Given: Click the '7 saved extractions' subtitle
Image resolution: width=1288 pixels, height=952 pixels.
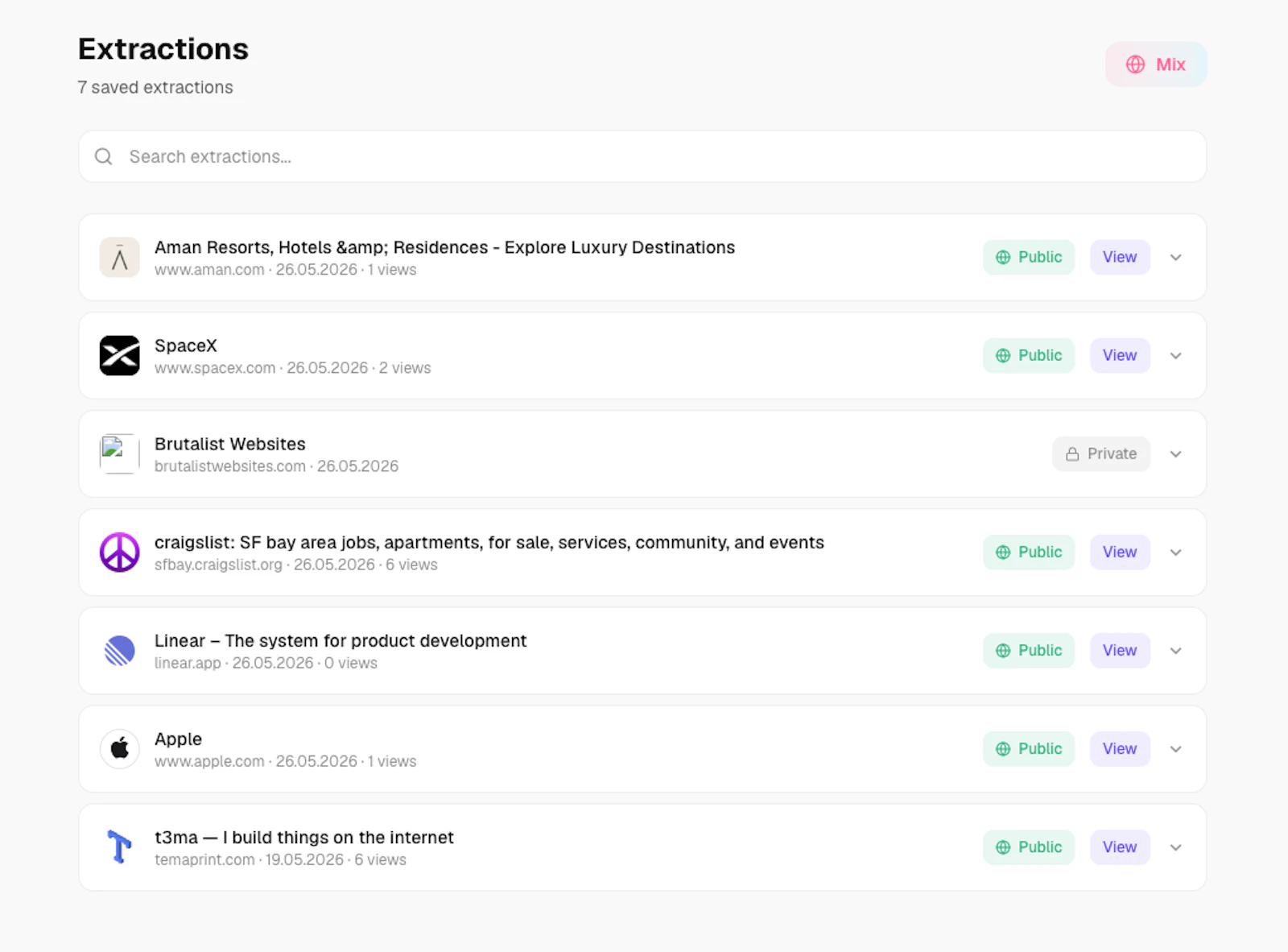Looking at the screenshot, I should point(155,87).
